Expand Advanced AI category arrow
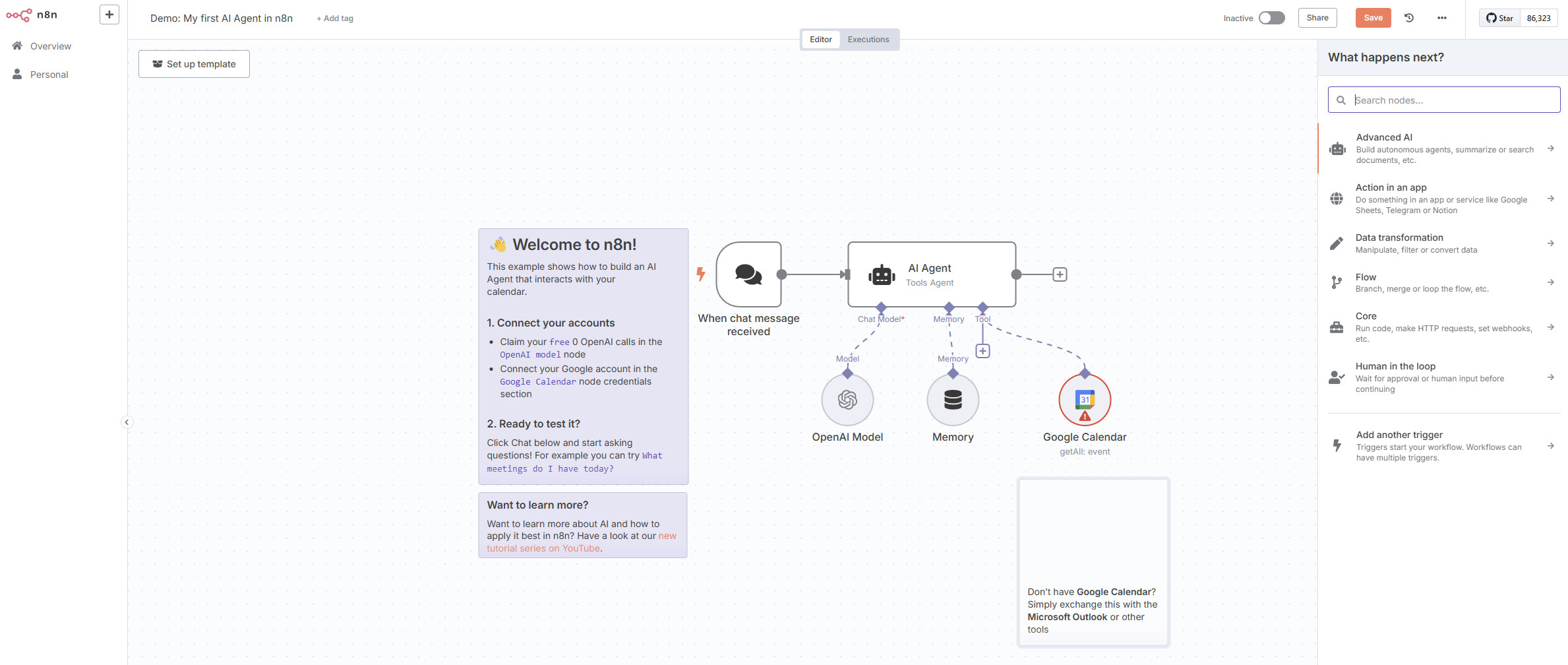Viewport: 1568px width, 665px height. tap(1551, 148)
